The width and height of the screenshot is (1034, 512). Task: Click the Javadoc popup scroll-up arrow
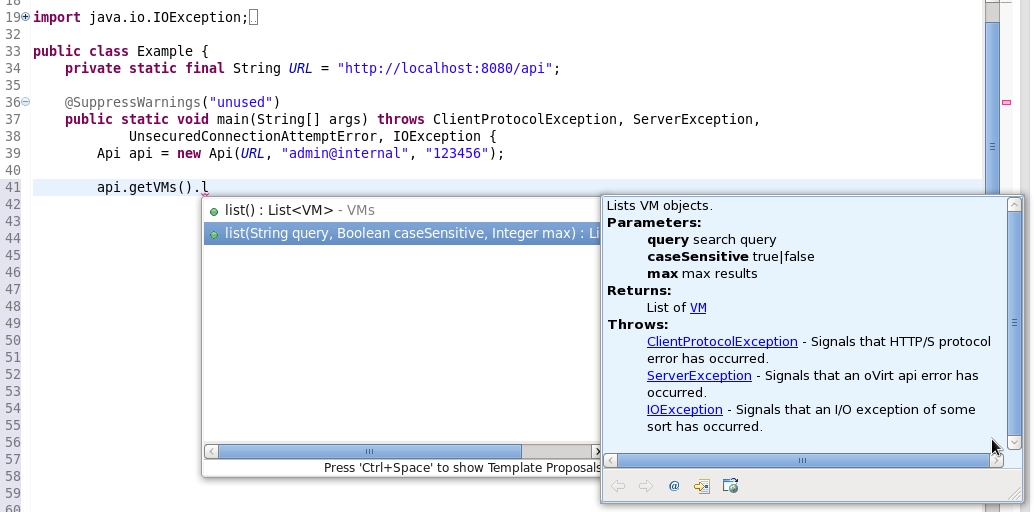1014,205
